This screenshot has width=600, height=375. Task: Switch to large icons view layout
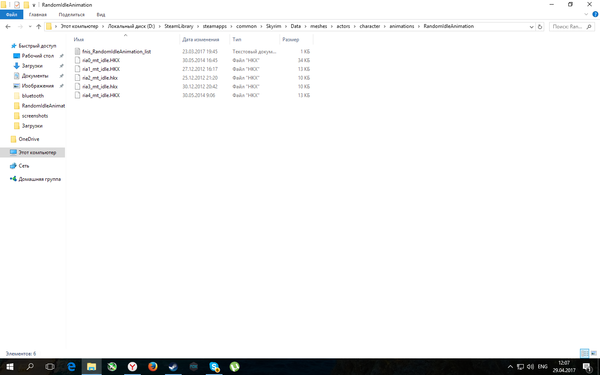click(x=594, y=353)
